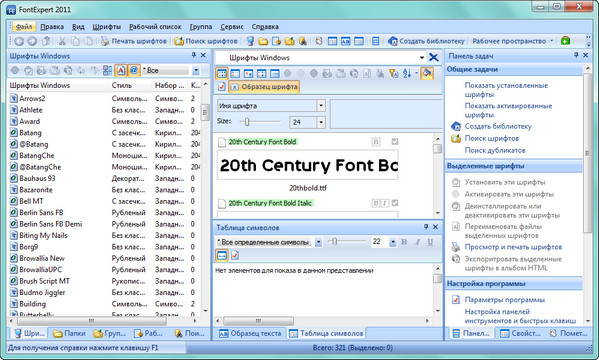The image size is (599, 360).
Task: Click Bold icon in character table toolbar
Action: pyautogui.click(x=404, y=242)
